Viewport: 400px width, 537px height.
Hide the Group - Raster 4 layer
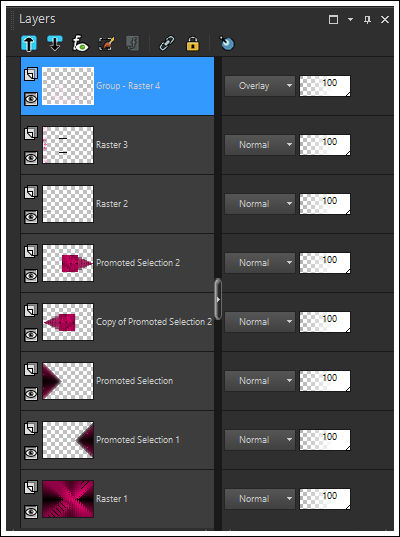tap(31, 99)
